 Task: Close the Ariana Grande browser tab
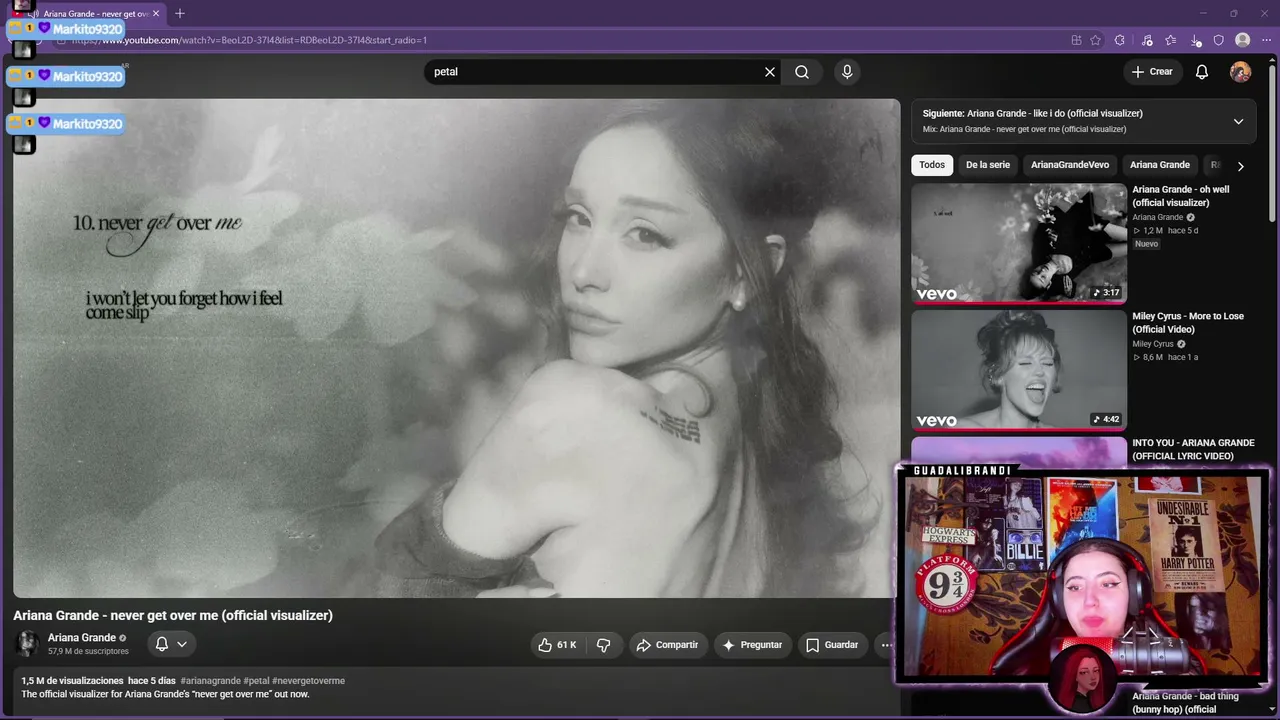pos(156,14)
